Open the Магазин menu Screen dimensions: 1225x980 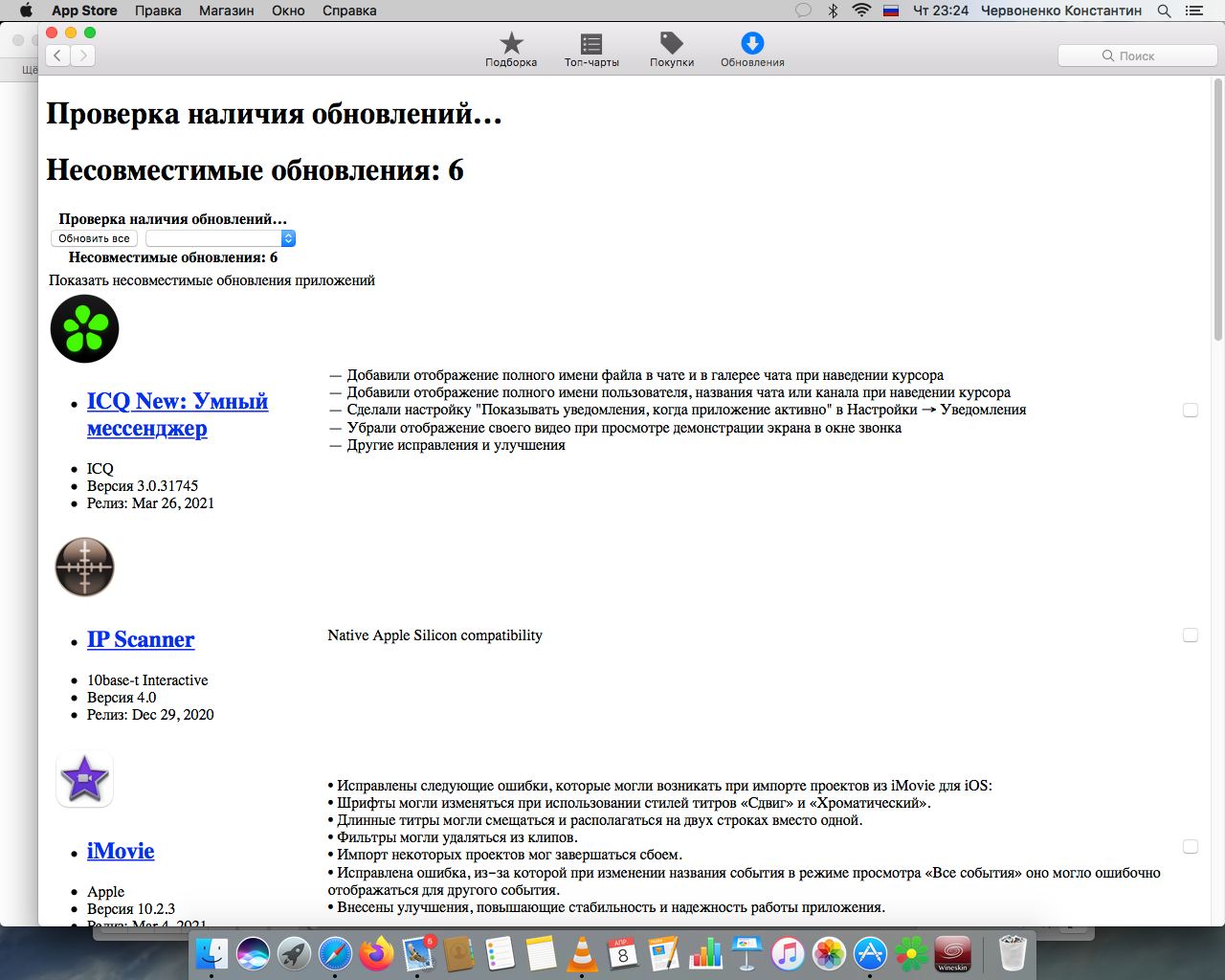coord(227,11)
